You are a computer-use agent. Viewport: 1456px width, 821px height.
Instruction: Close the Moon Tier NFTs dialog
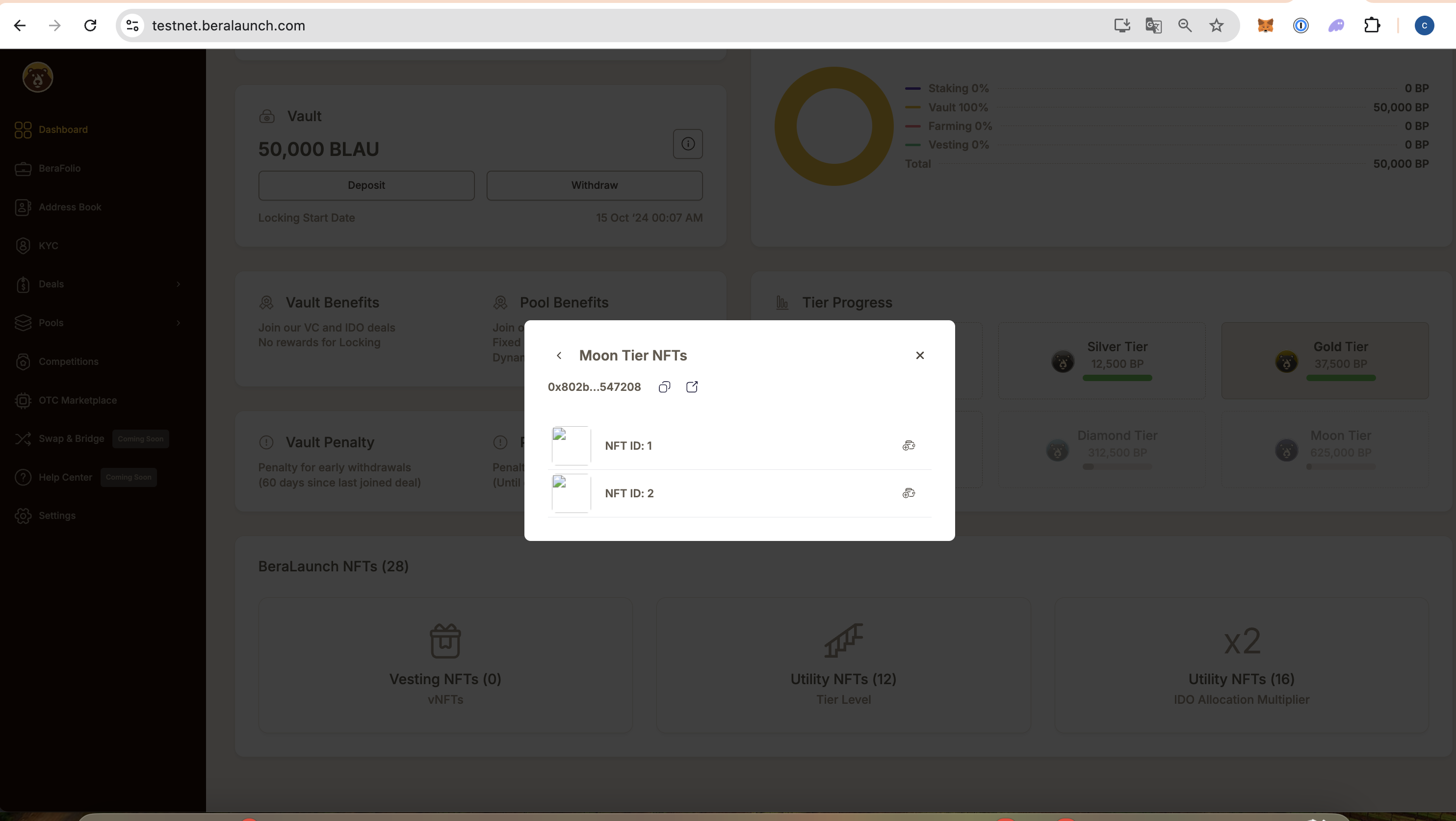click(x=920, y=356)
